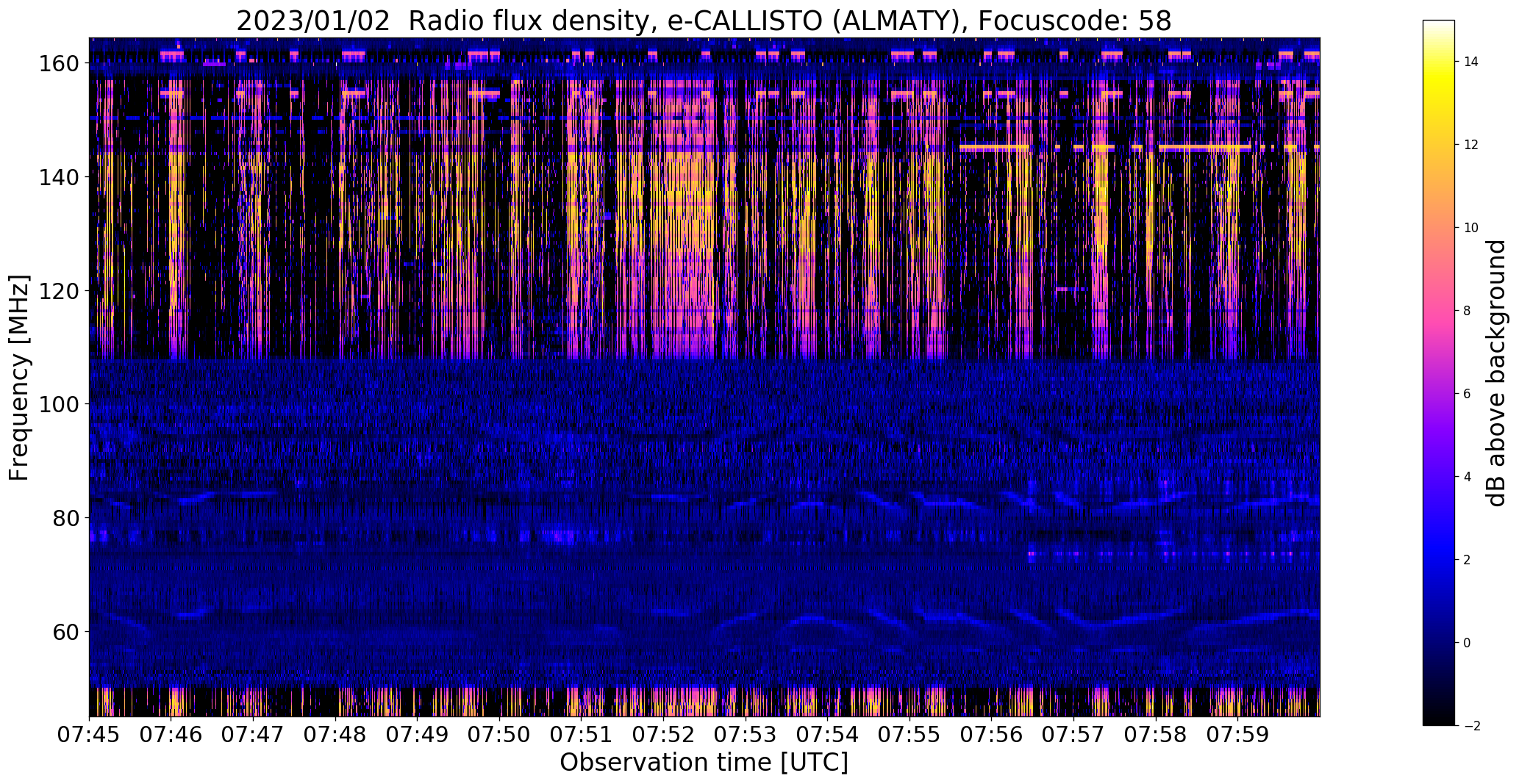This screenshot has height=784, width=1519.
Task: Click the 07:46 time tick label
Action: click(x=171, y=735)
